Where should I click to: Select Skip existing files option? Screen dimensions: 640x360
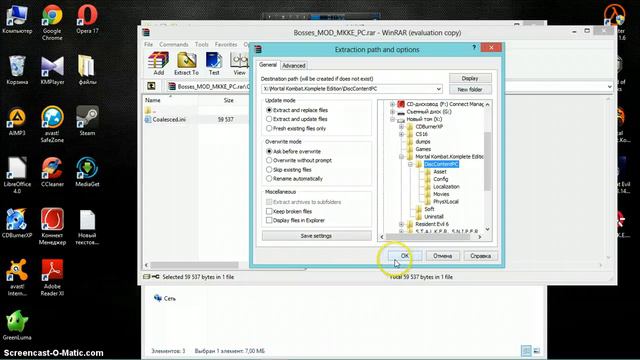click(x=289, y=170)
